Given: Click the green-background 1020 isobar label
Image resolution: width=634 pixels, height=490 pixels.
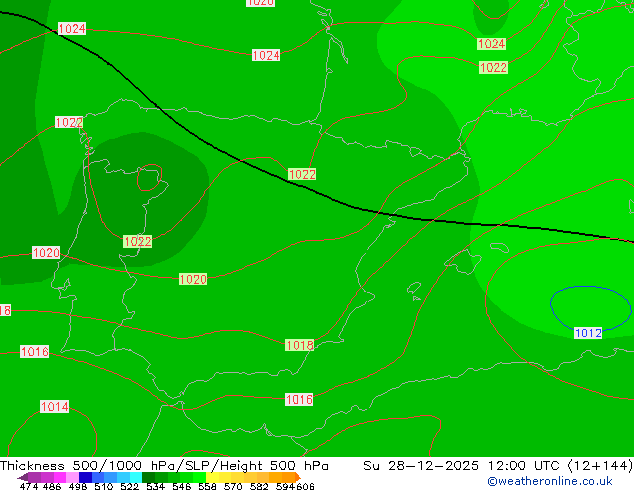Looking at the screenshot, I should tap(193, 279).
